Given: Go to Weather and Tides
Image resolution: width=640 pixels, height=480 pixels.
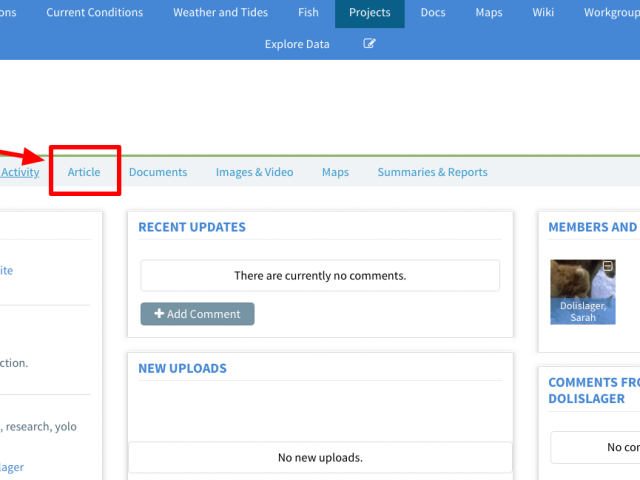Looking at the screenshot, I should [x=220, y=13].
